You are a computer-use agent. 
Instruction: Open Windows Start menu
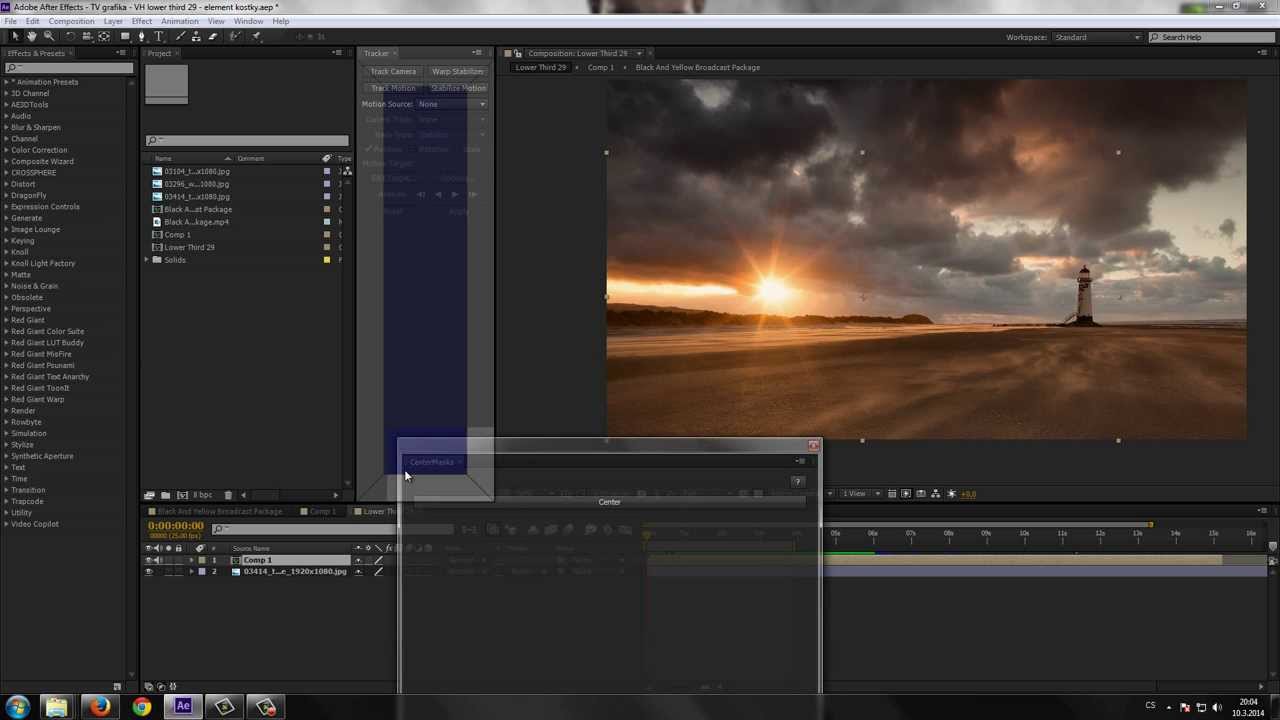[x=17, y=707]
